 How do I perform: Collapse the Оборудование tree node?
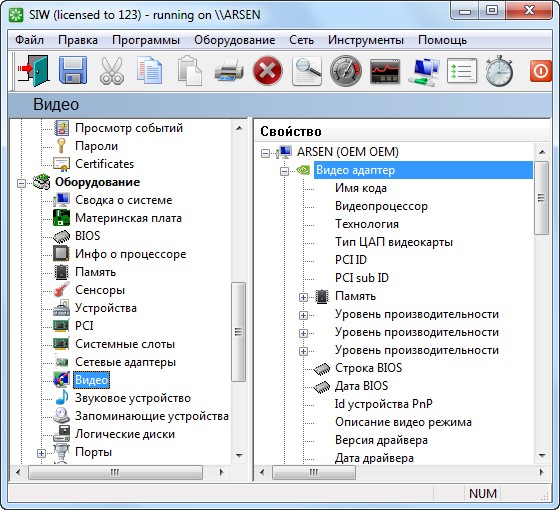(21, 183)
